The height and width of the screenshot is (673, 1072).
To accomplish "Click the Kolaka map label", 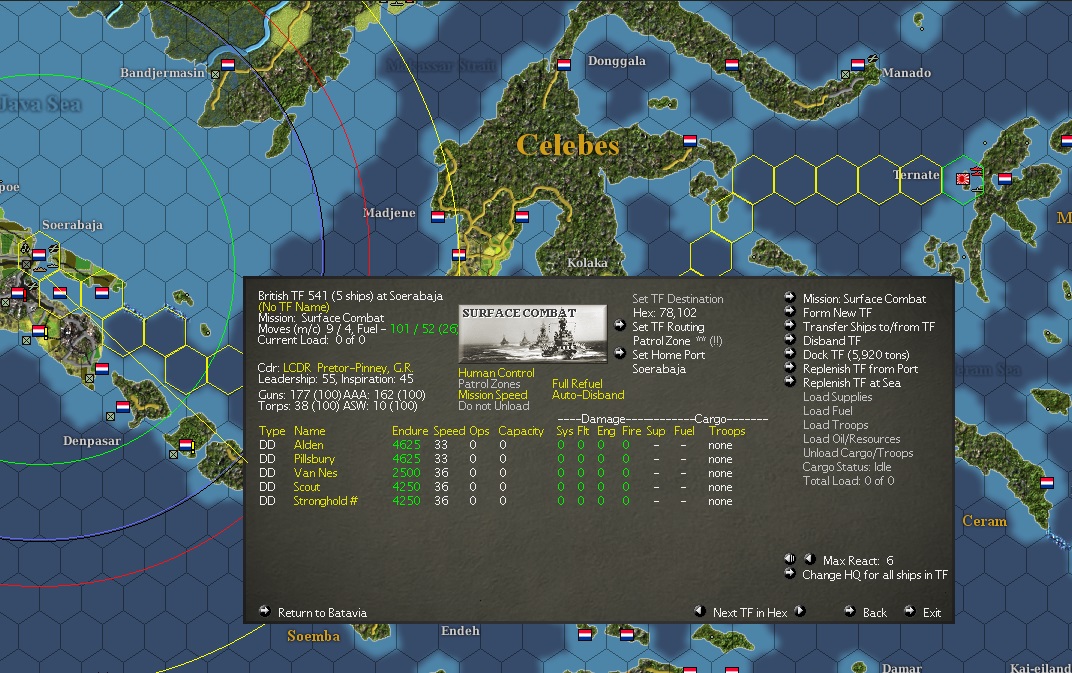I will [x=587, y=263].
